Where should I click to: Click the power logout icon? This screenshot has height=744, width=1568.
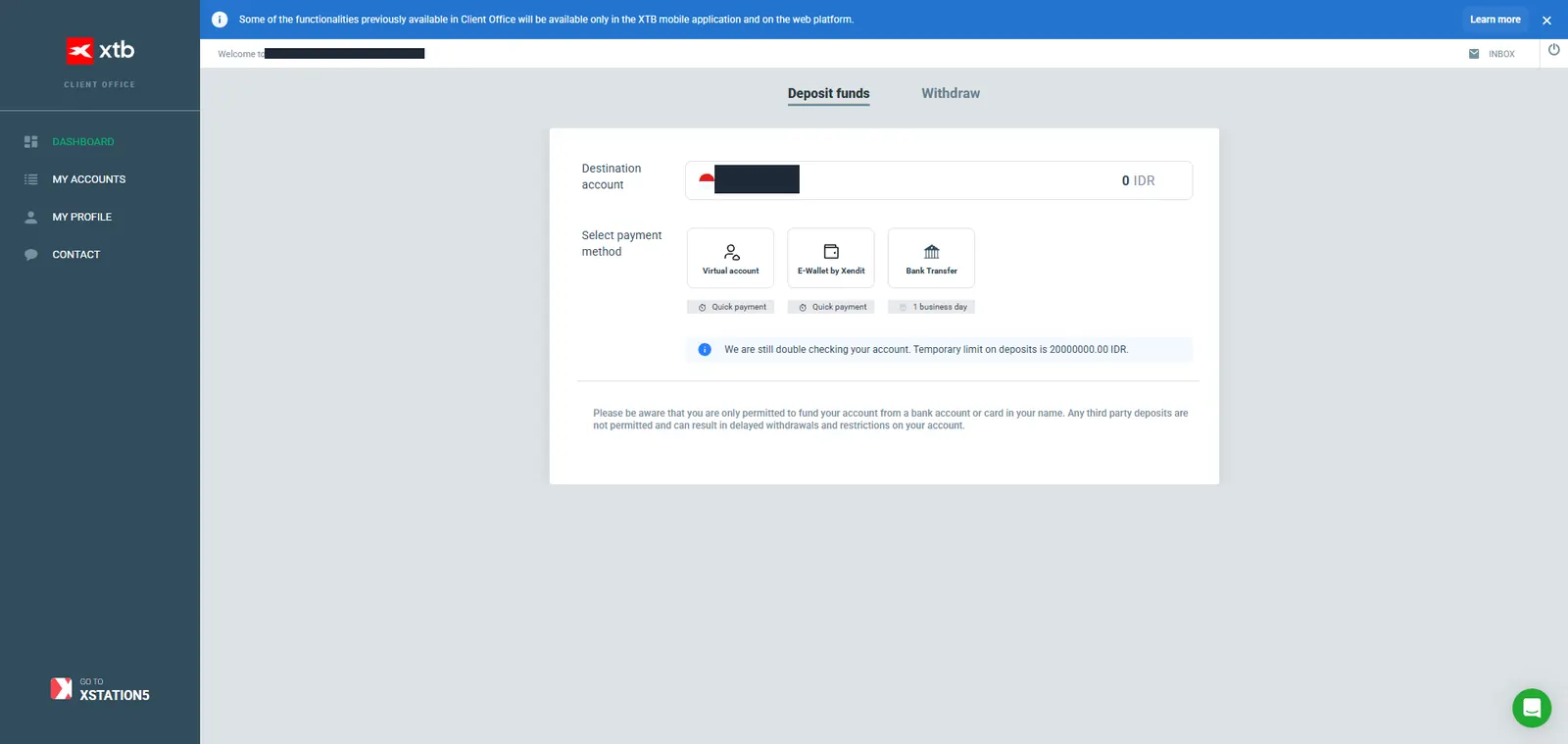pos(1553,50)
